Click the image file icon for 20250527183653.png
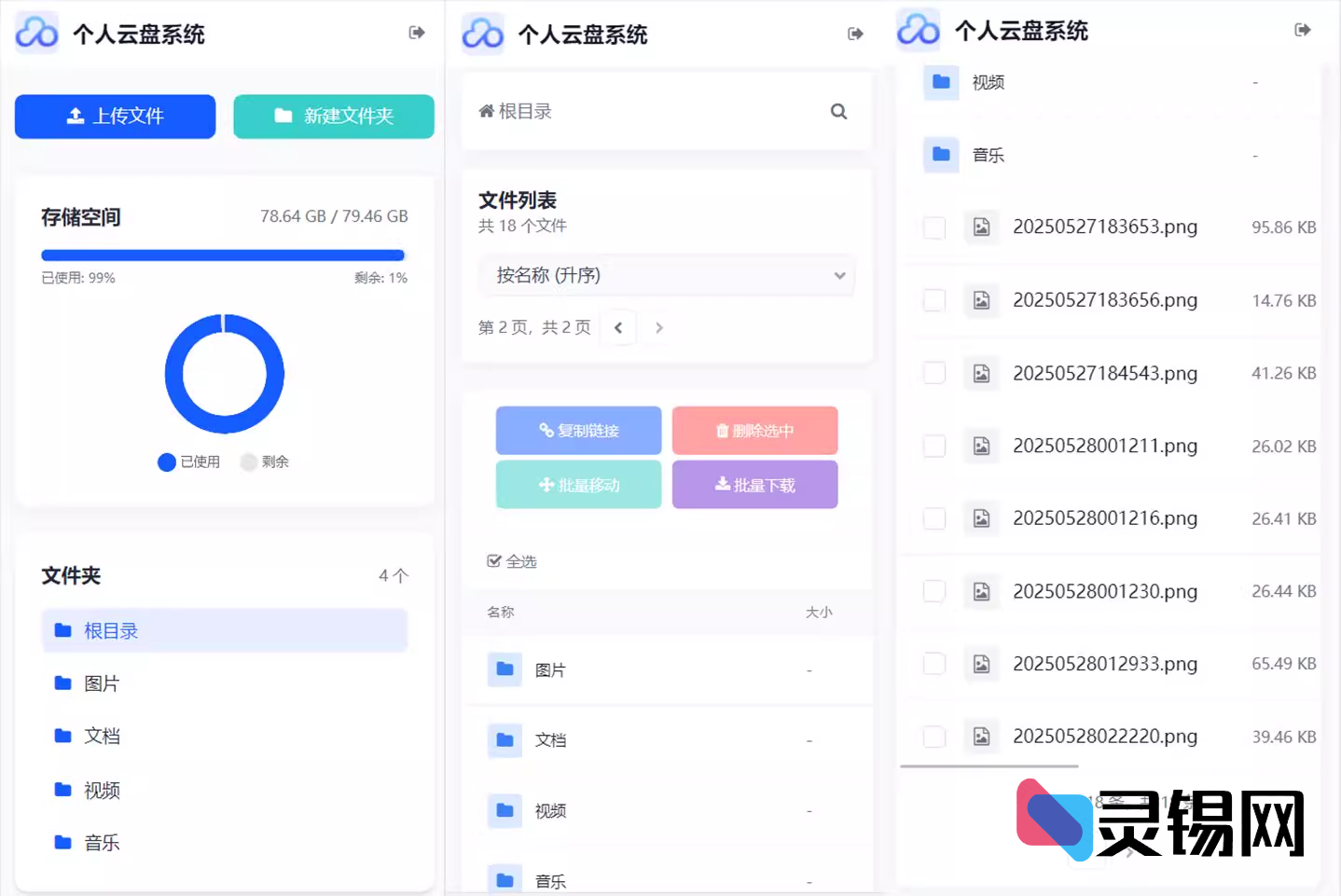Screen dimensions: 1341x896 981,227
